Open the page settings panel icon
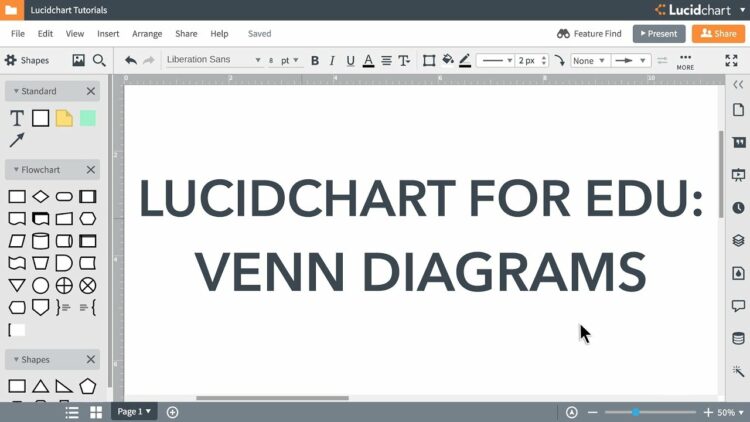750x422 pixels. [738, 110]
